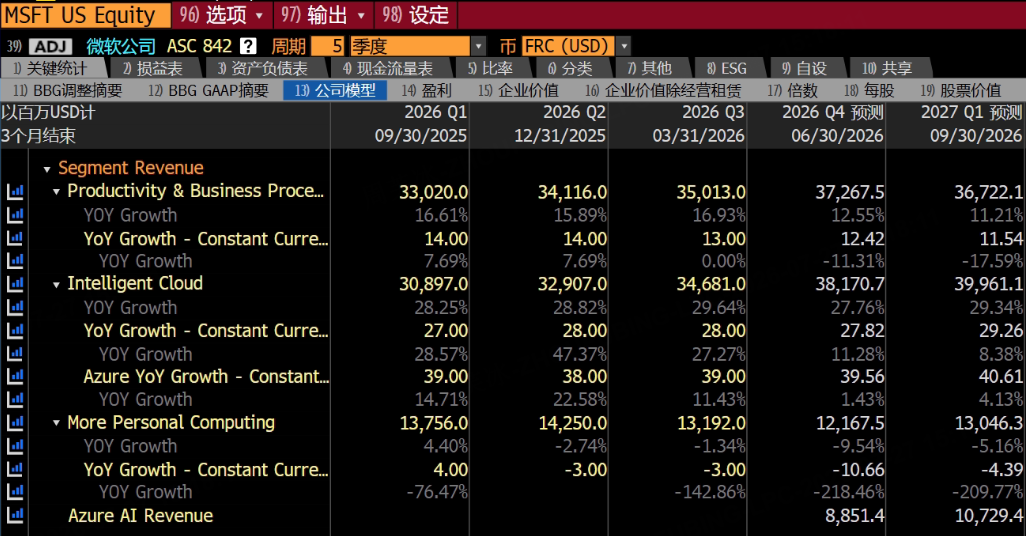This screenshot has height=536, width=1026.
Task: Open chart icon beside Intelligent Cloud row
Action: (x=14, y=283)
